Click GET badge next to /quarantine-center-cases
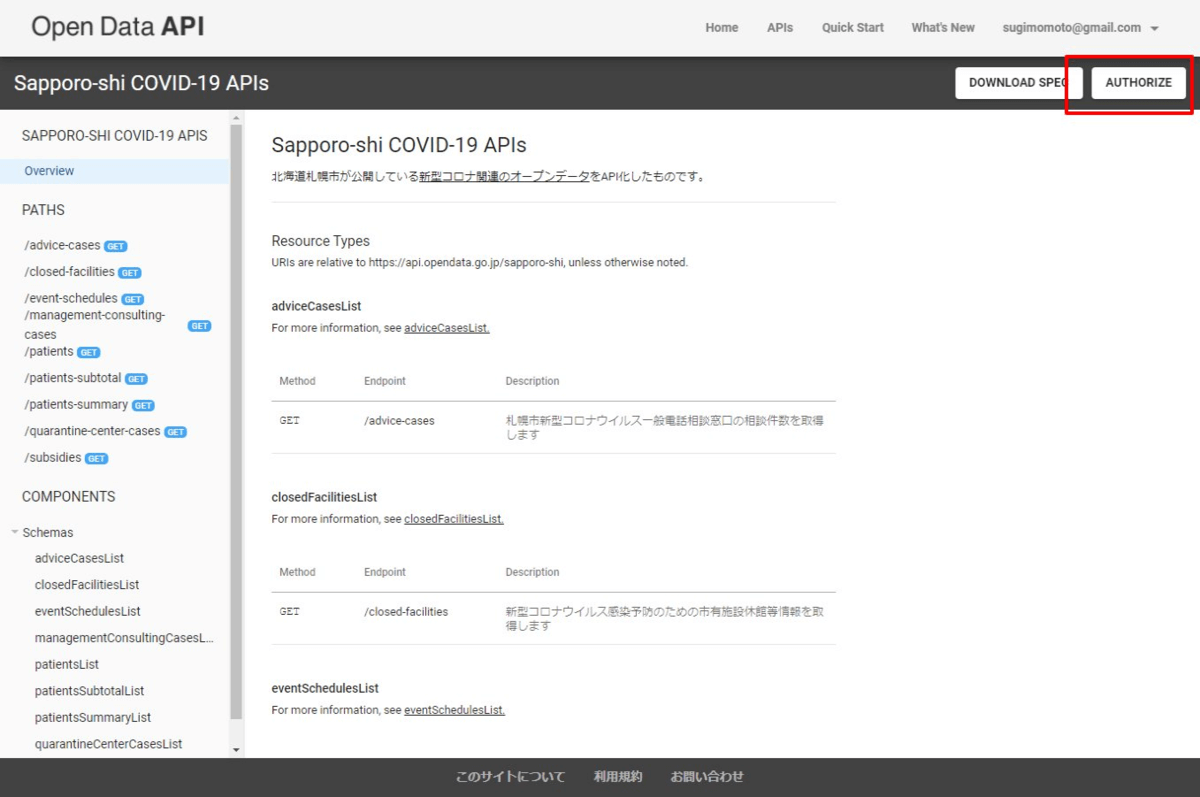The width and height of the screenshot is (1200, 797). click(176, 432)
